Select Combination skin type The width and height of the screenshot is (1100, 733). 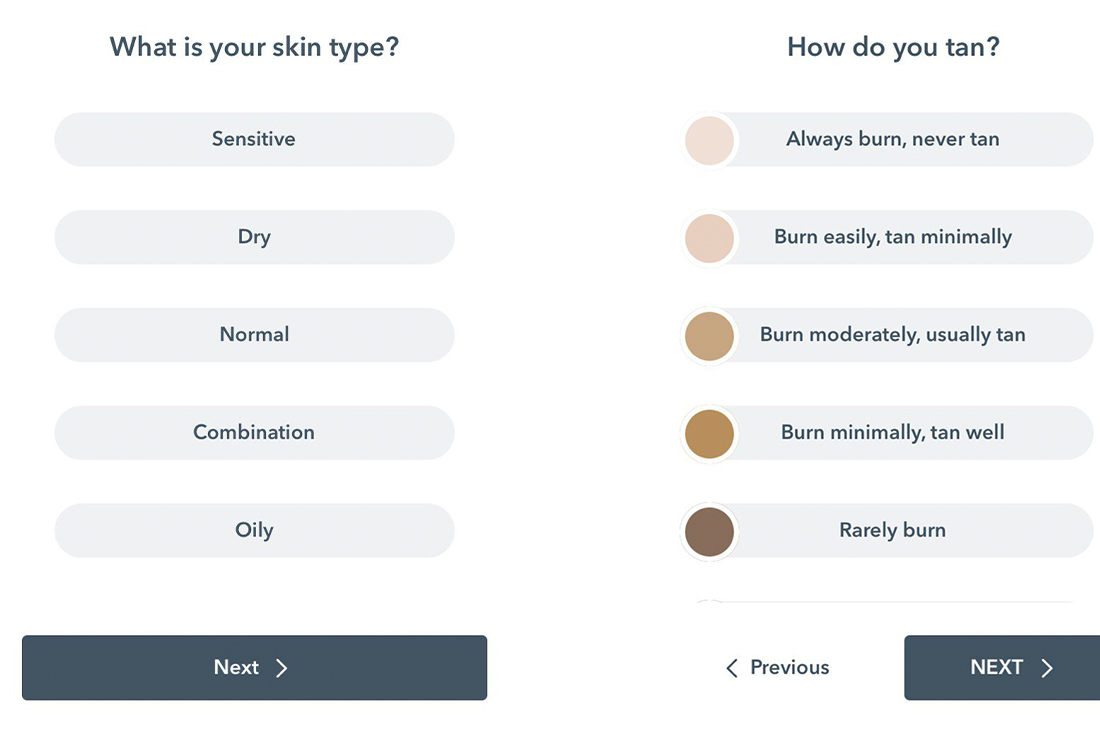pos(254,433)
